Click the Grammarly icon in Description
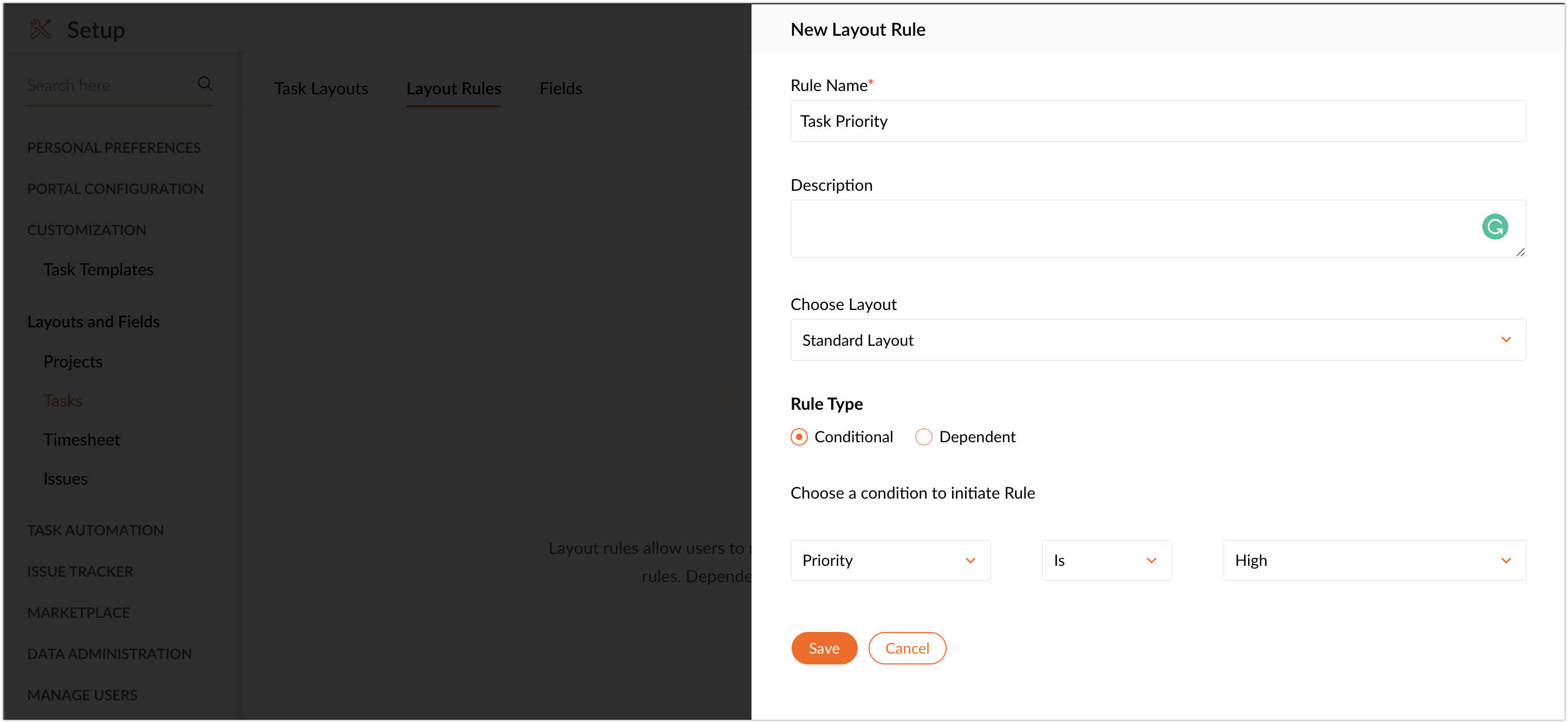The width and height of the screenshot is (1568, 723). [1494, 227]
